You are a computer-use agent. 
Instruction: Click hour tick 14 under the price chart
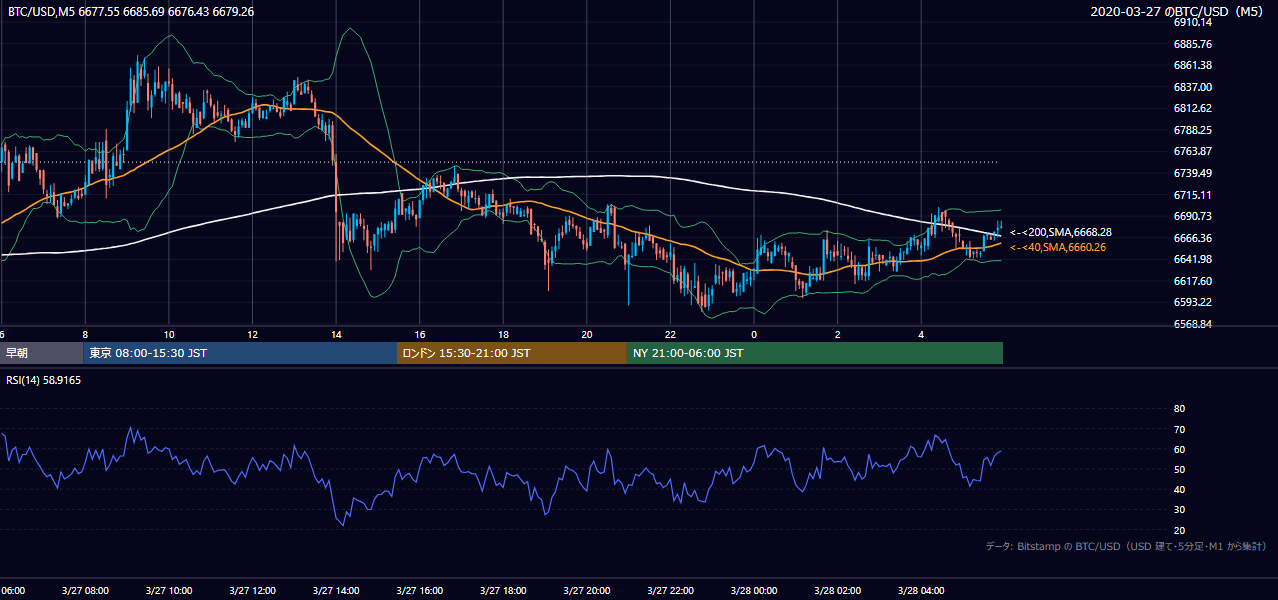[336, 335]
